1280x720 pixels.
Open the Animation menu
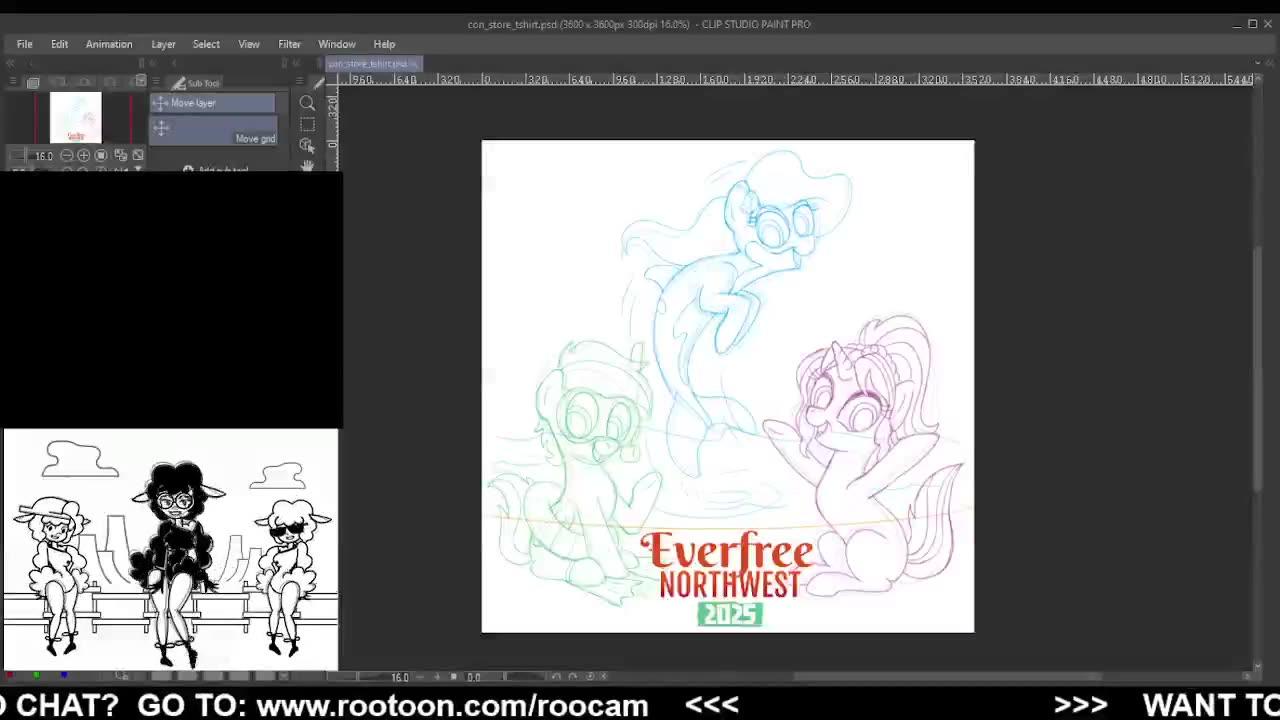(x=109, y=44)
